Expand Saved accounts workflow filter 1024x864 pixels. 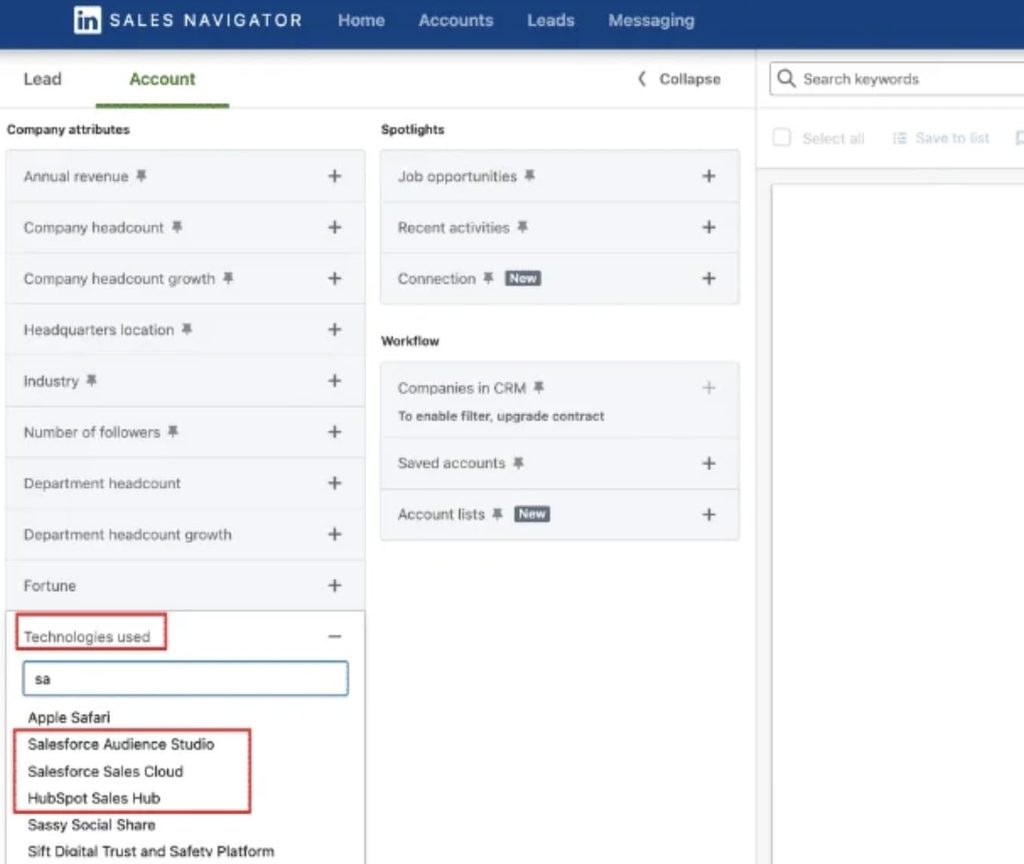709,463
